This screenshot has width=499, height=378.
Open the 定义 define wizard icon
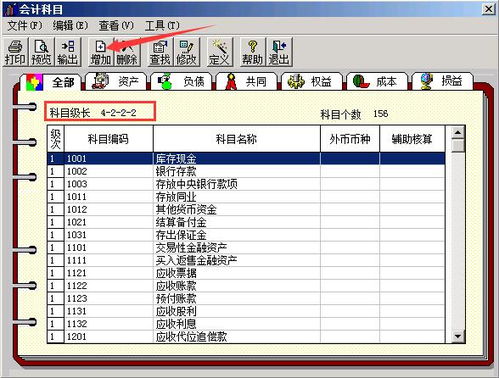point(219,52)
